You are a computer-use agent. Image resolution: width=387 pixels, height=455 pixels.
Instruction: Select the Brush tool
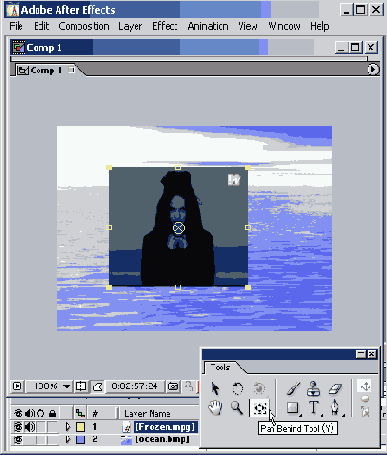click(x=293, y=389)
